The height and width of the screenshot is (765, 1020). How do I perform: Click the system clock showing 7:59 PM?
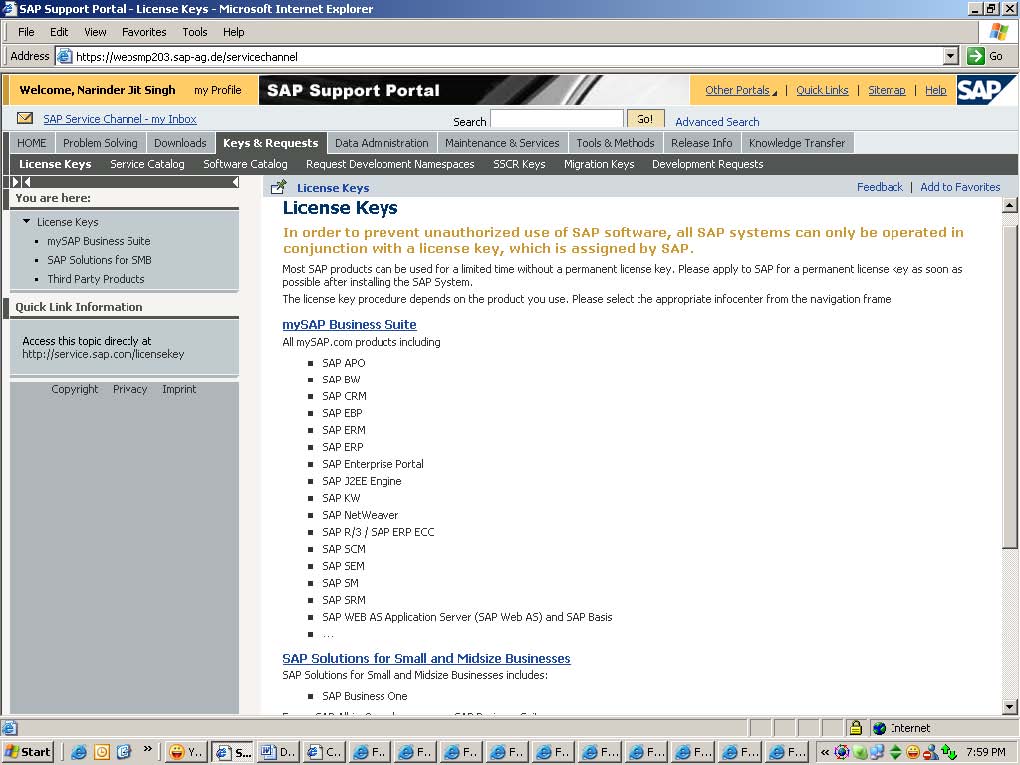click(986, 752)
